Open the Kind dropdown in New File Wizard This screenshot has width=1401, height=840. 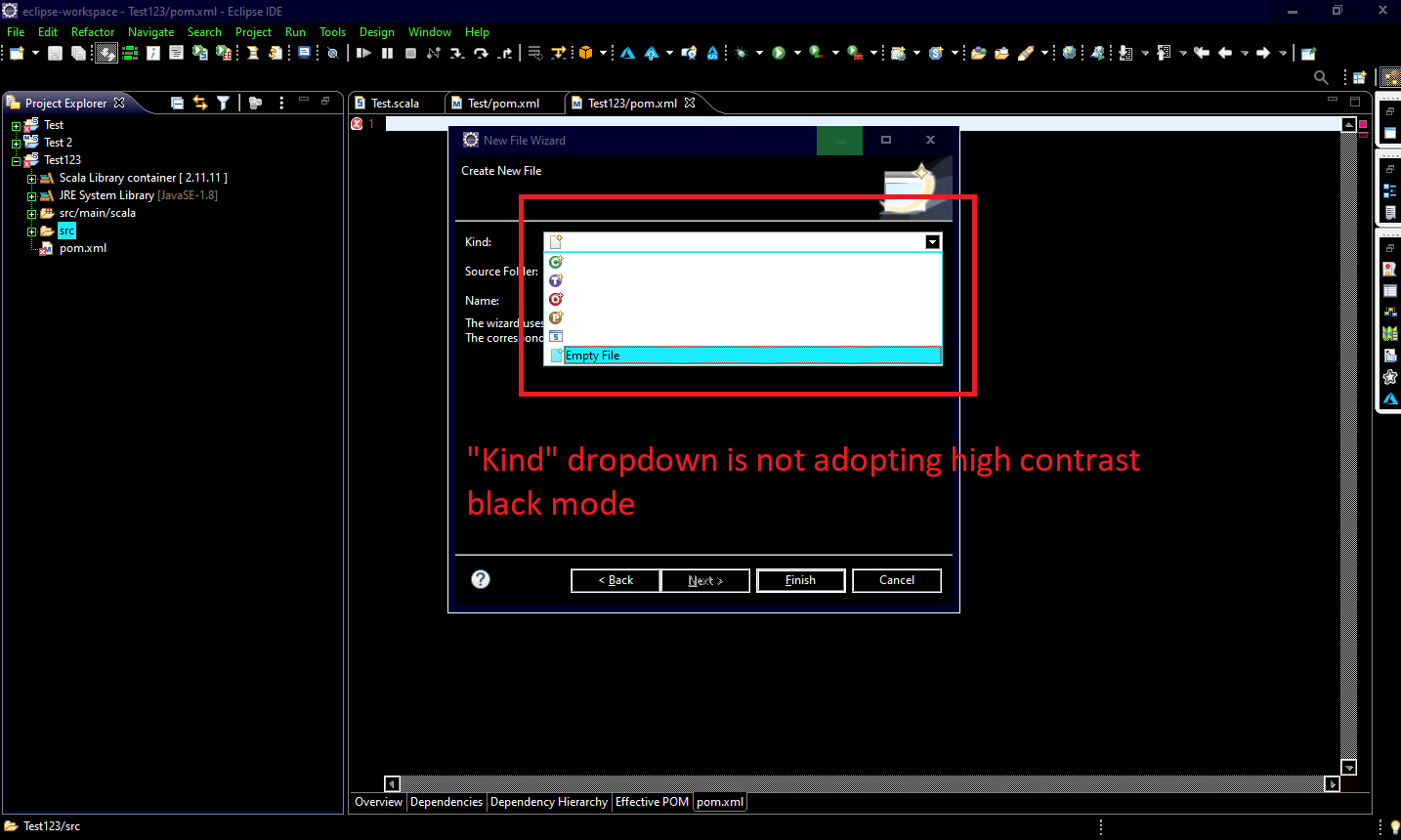[932, 241]
